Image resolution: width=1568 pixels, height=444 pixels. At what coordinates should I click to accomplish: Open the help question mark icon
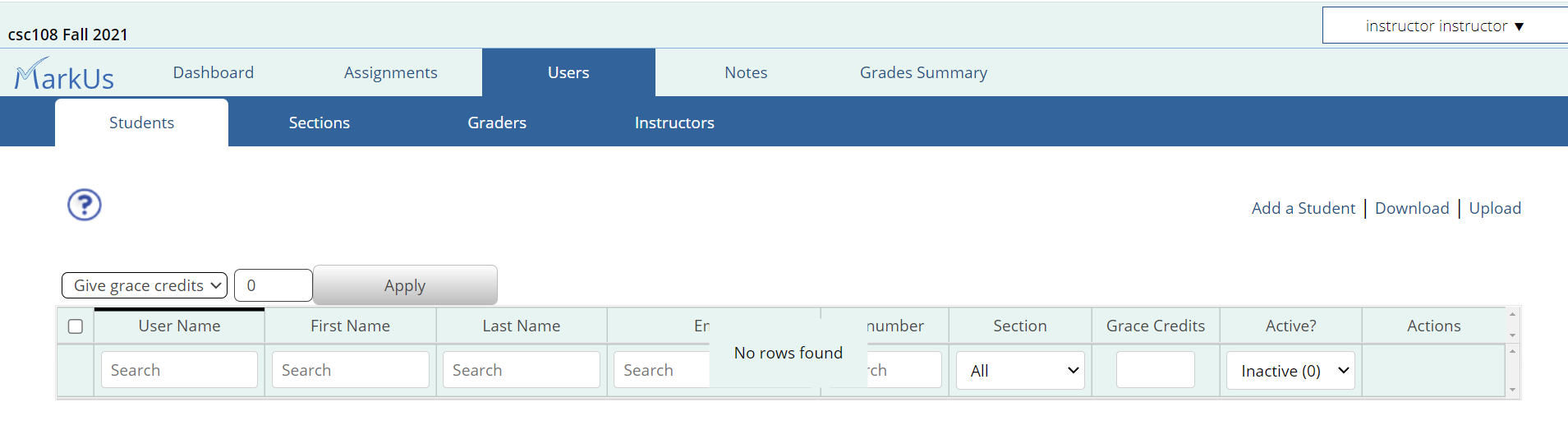(x=85, y=205)
